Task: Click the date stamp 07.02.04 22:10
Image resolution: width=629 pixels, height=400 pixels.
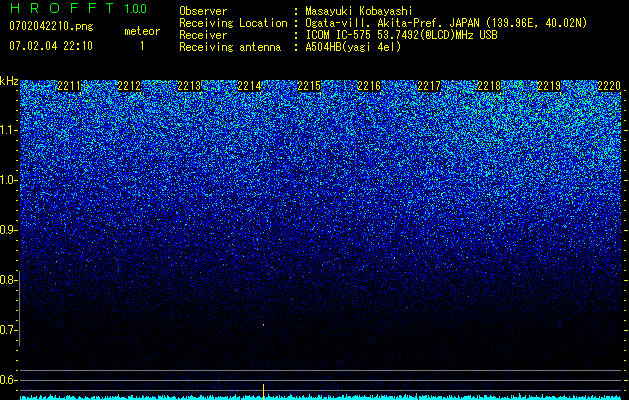Action: 51,46
